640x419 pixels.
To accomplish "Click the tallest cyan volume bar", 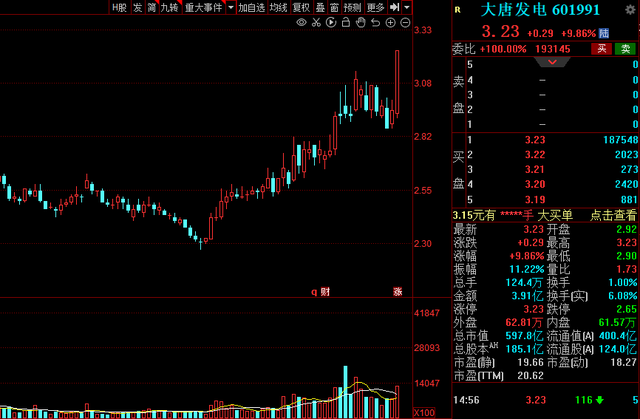I will click(346, 392).
